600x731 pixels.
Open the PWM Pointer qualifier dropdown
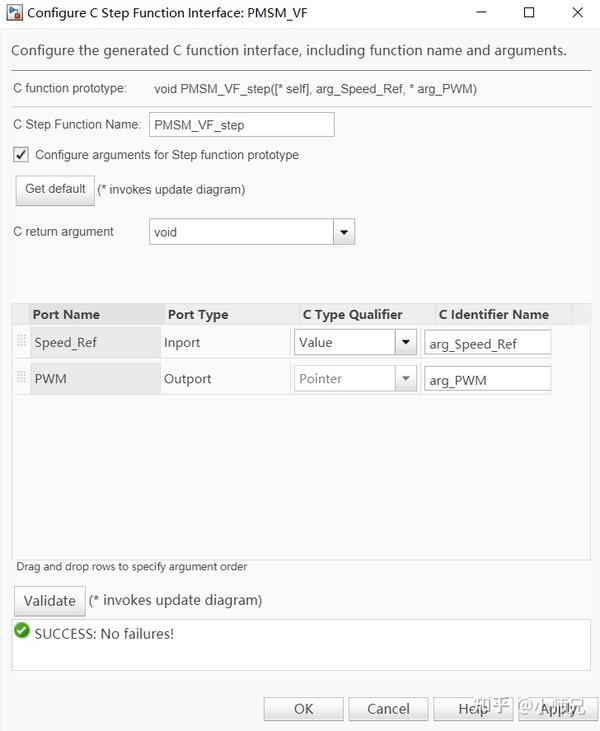[405, 379]
